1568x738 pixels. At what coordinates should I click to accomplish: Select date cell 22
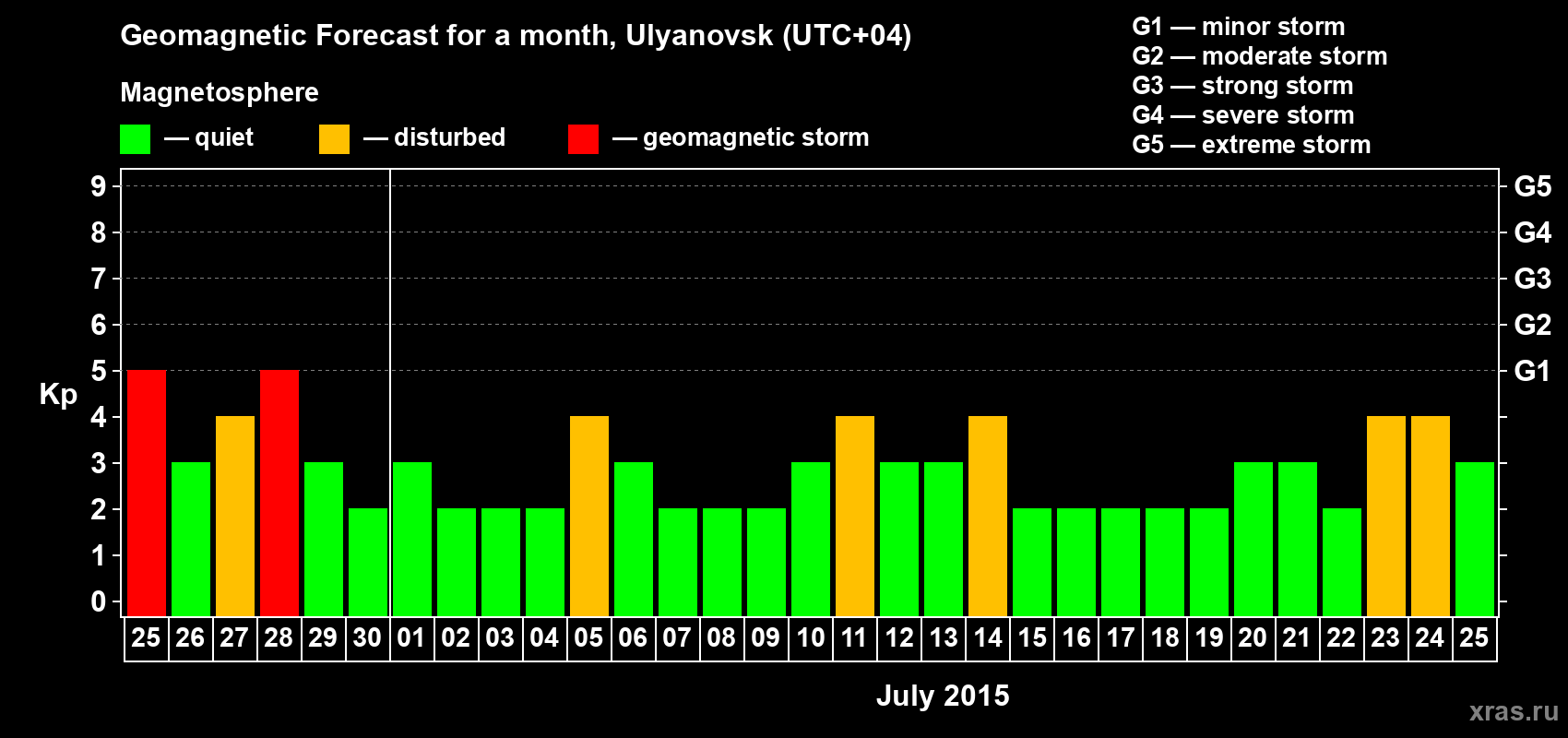point(1342,638)
